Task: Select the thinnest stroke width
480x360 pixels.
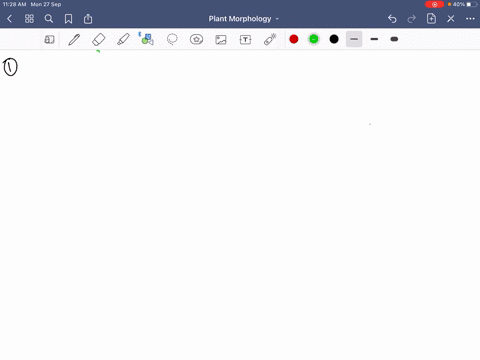Action: pos(354,39)
